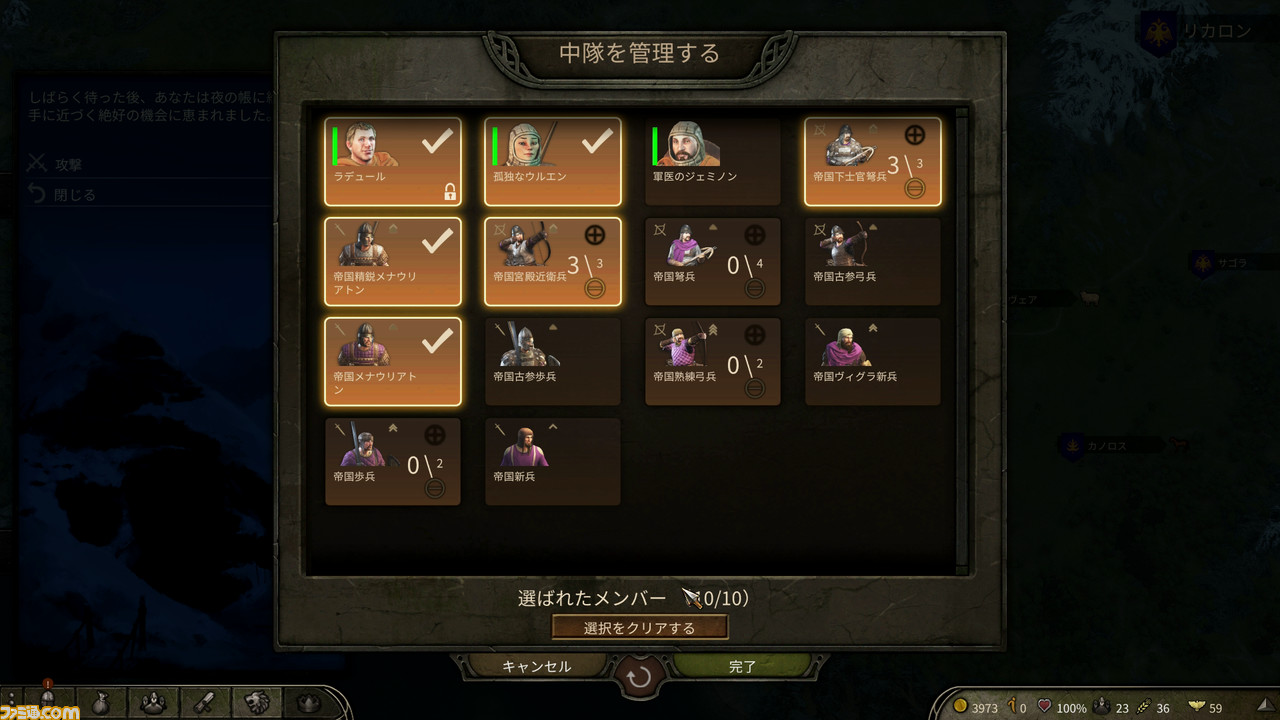Screen dimensions: 1280x720
Task: Deselect the 孤独なウルエン companion card
Action: pos(553,161)
